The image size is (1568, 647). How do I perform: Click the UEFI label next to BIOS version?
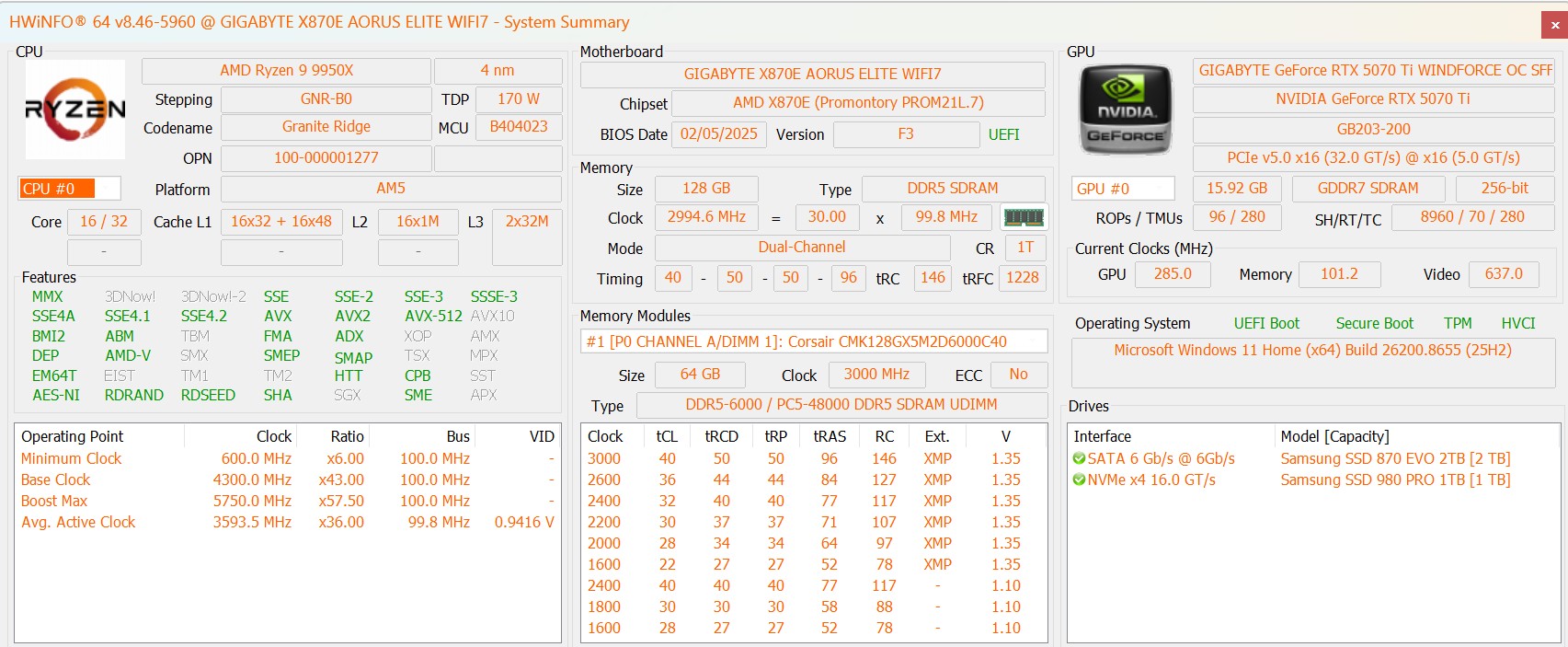click(x=1003, y=134)
